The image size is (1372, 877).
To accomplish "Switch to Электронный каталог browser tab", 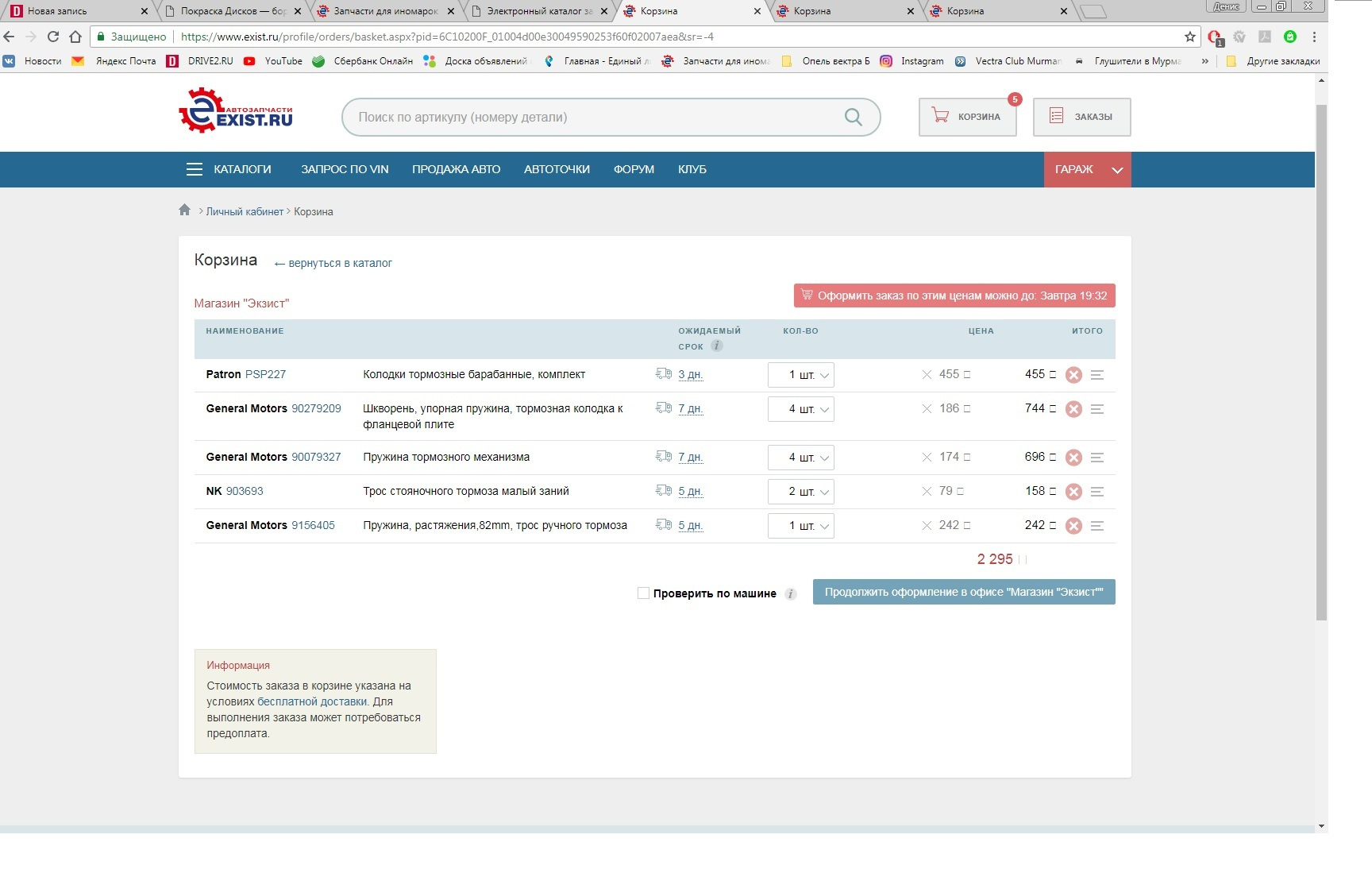I will (x=538, y=11).
